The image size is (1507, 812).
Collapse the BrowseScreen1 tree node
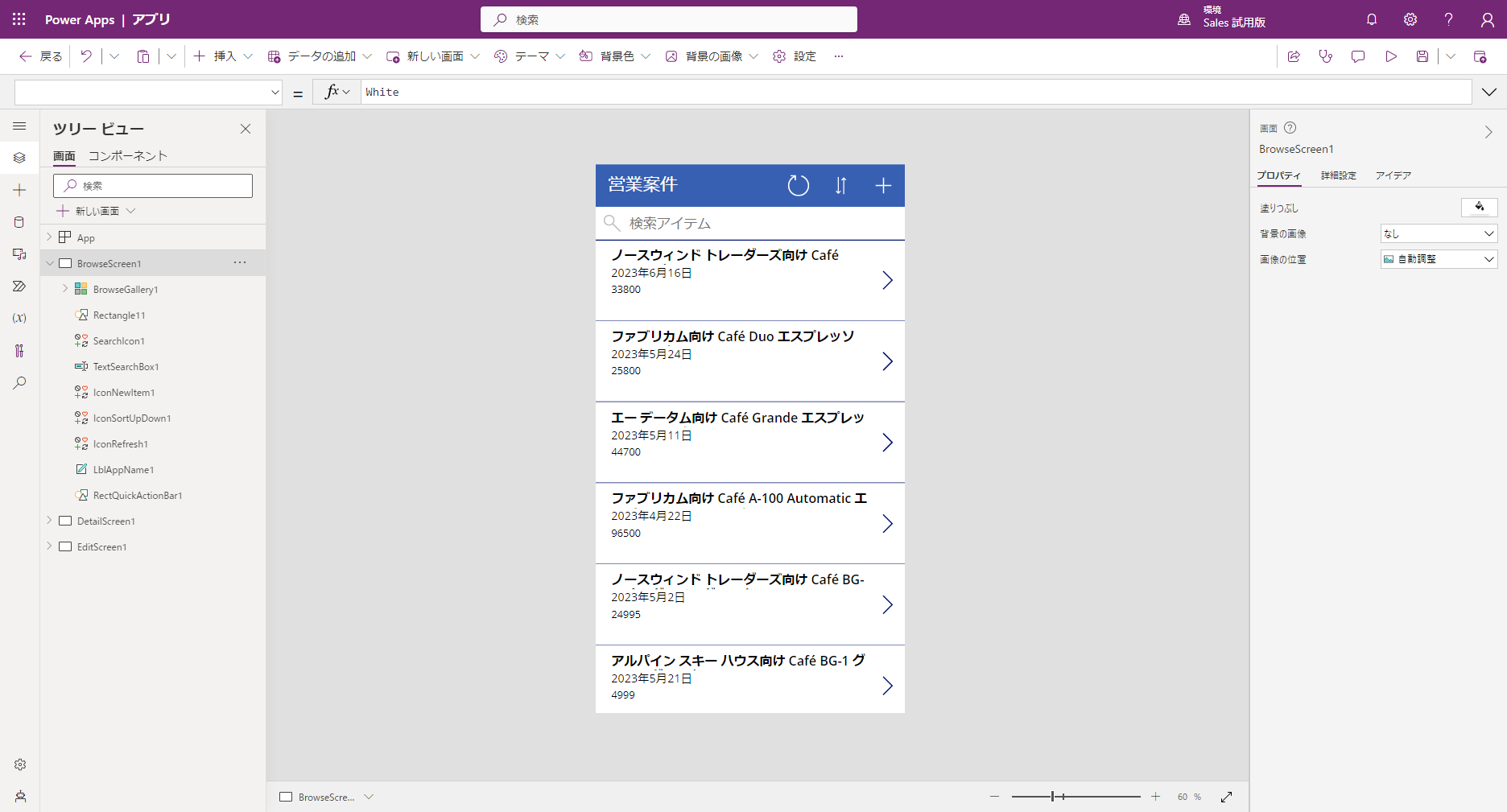point(50,263)
